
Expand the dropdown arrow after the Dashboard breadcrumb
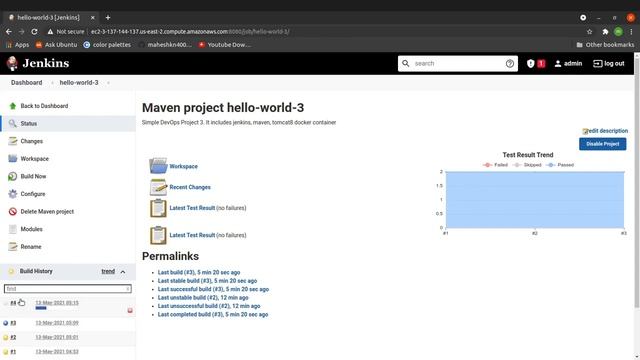point(52,83)
